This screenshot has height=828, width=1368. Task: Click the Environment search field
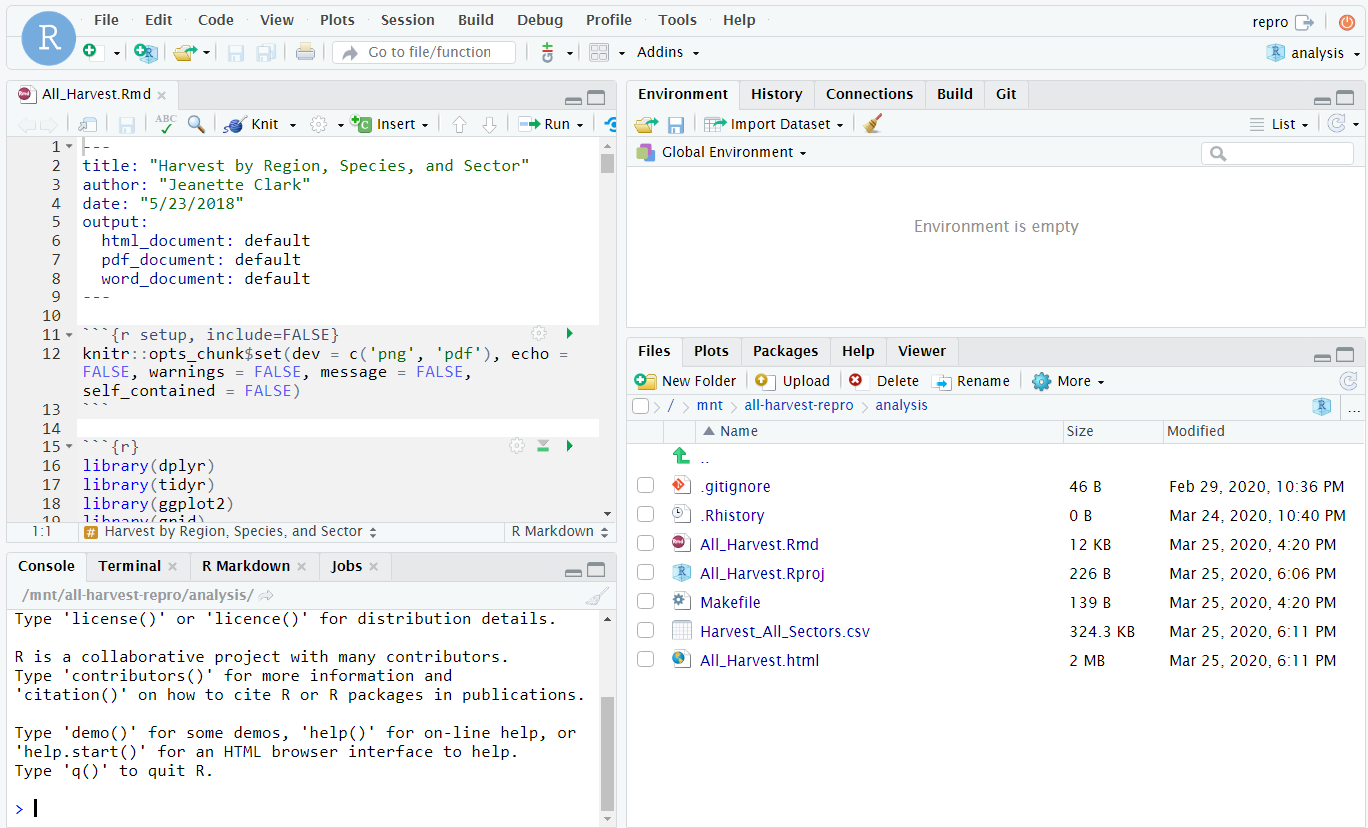[x=1277, y=153]
